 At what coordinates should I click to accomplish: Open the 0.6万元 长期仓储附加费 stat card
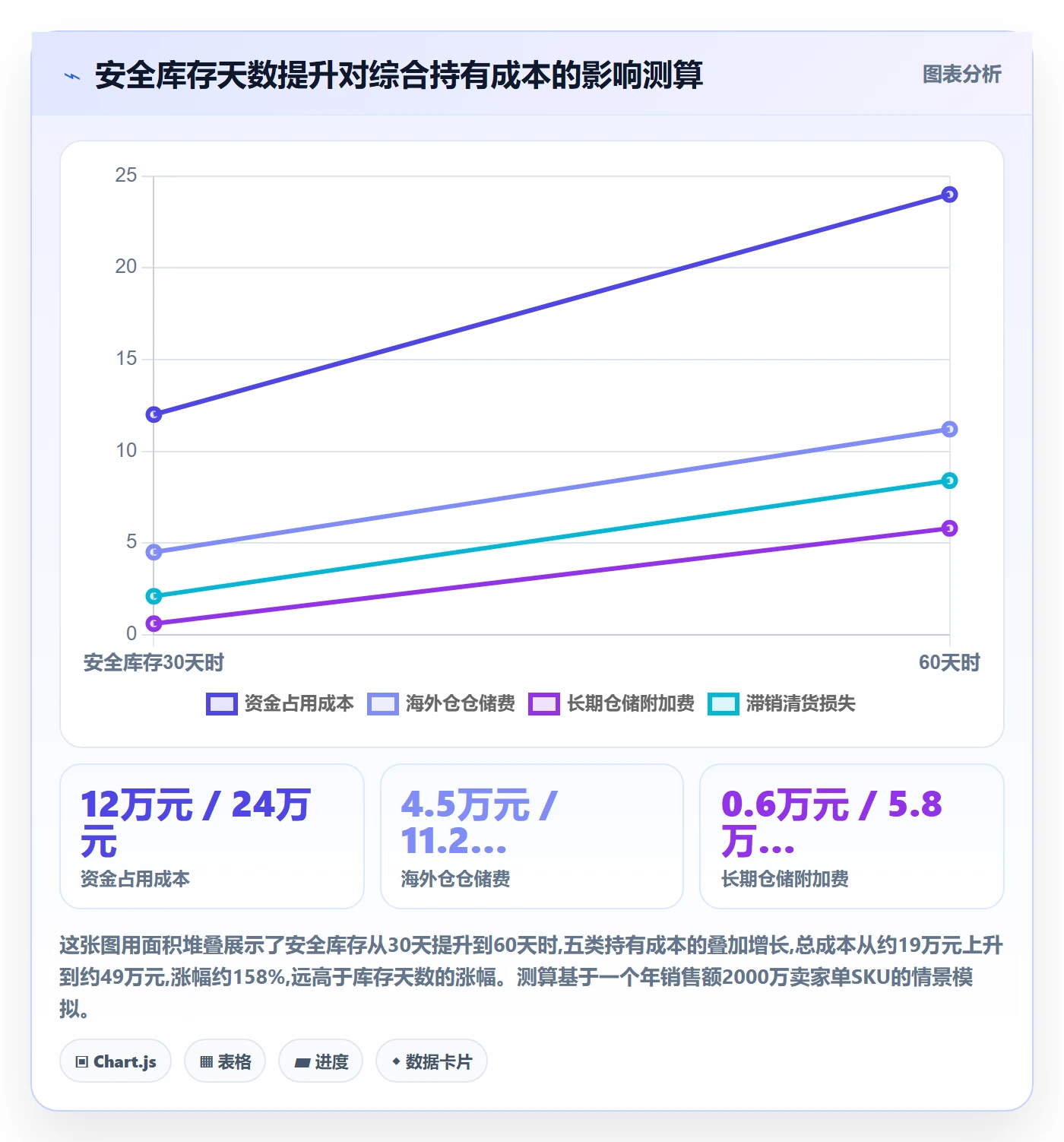click(x=852, y=836)
